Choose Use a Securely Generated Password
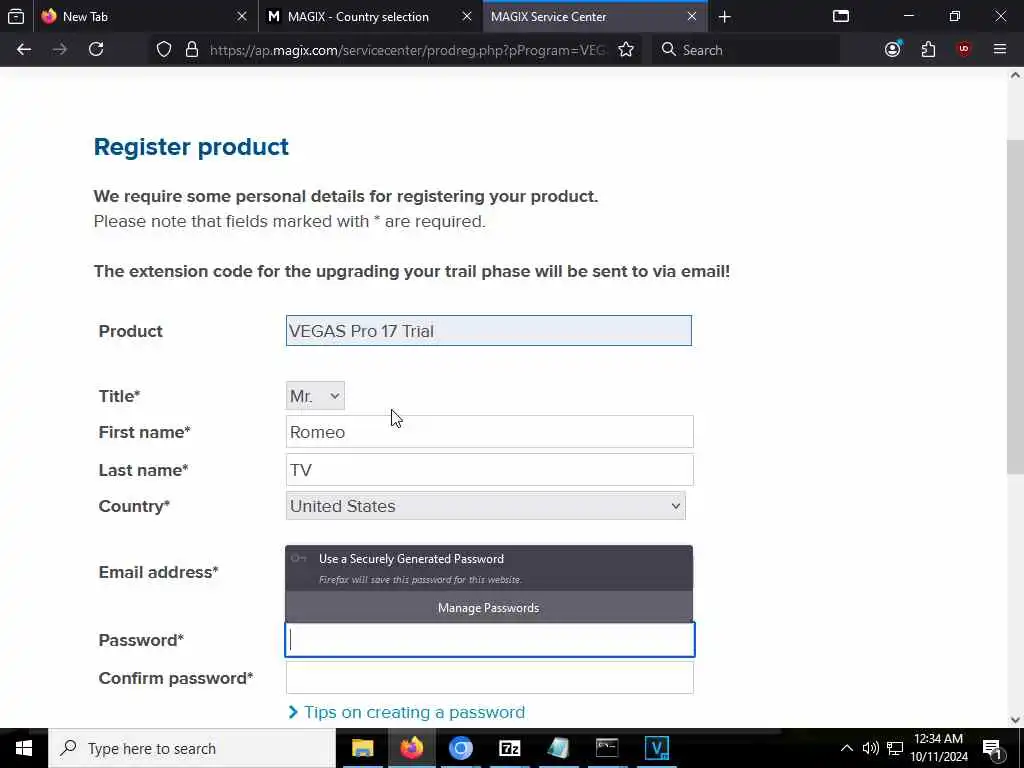1024x768 pixels. pyautogui.click(x=488, y=568)
